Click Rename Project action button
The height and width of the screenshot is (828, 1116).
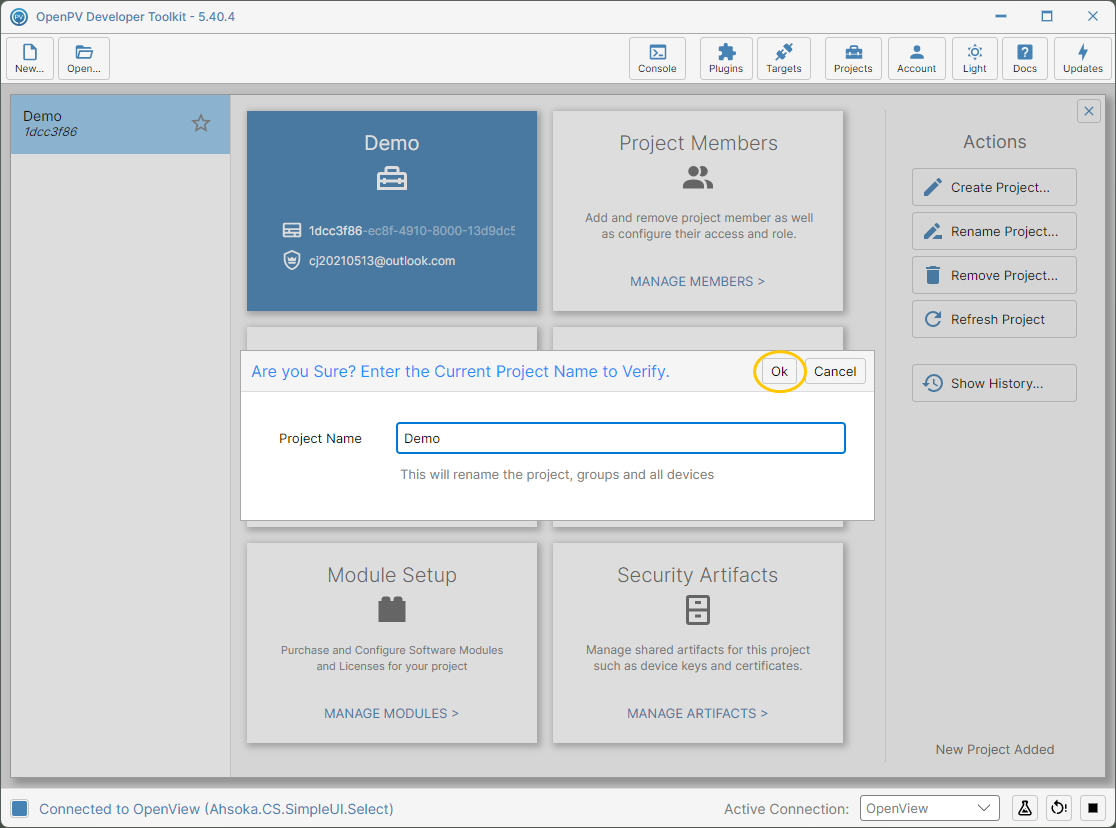coord(994,231)
